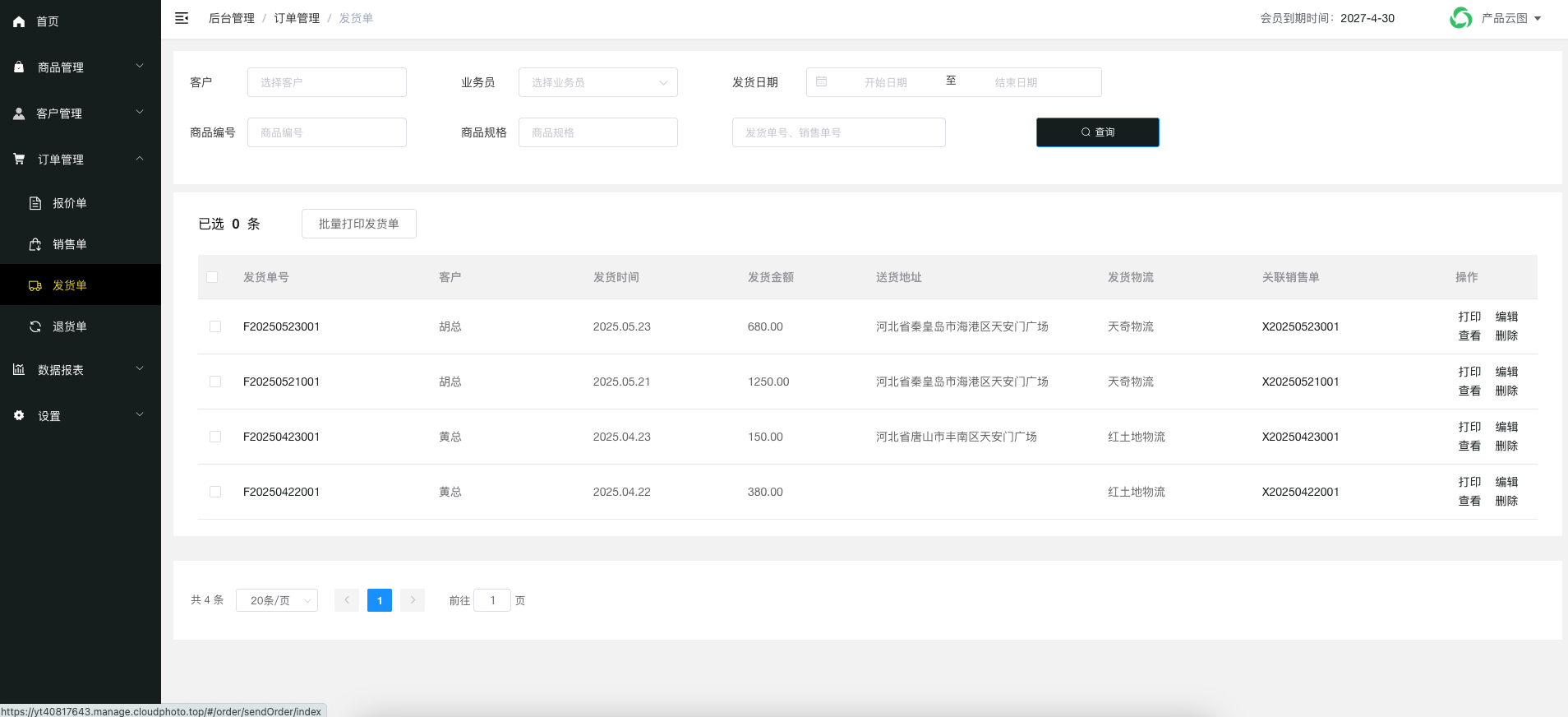Toggle the select-all header checkbox
1568x717 pixels.
[x=212, y=277]
